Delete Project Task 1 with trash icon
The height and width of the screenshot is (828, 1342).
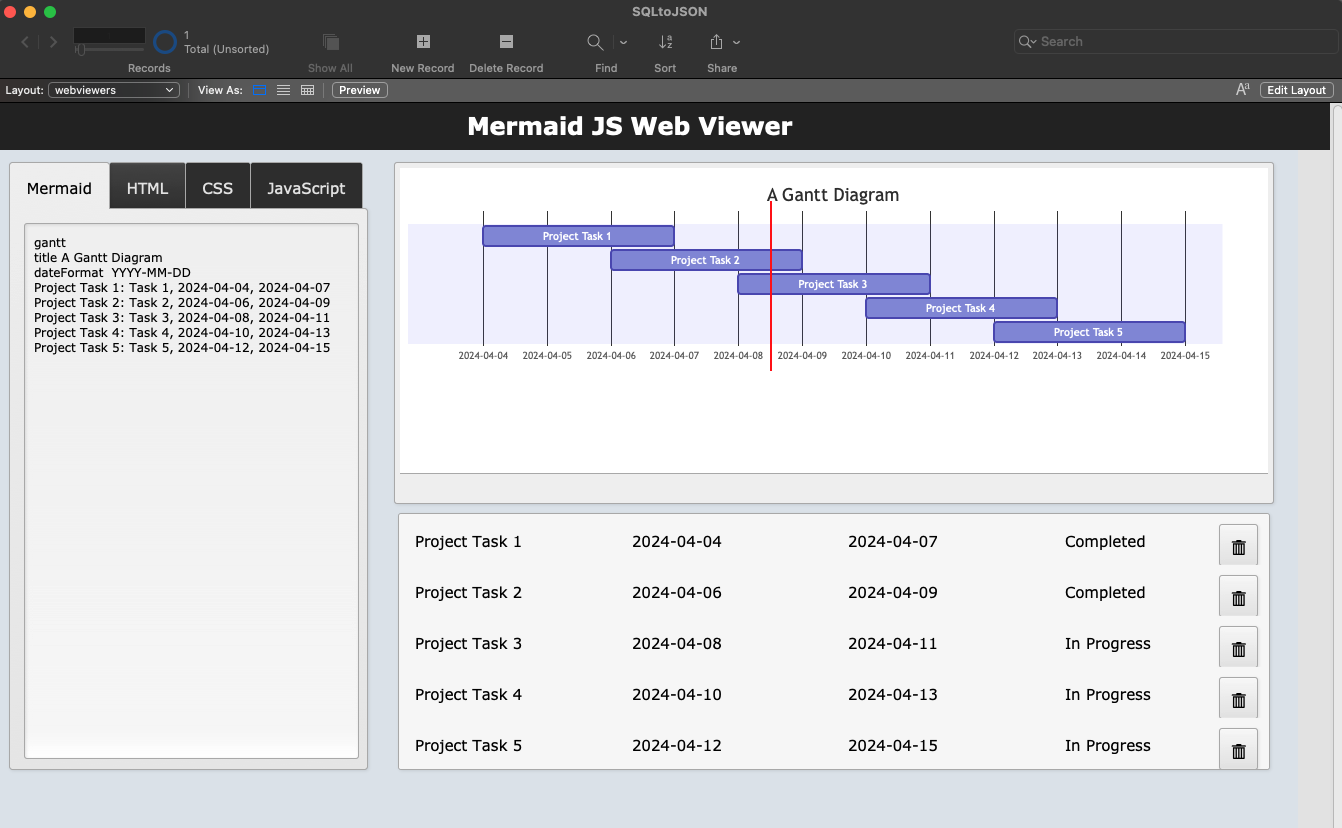click(1238, 546)
